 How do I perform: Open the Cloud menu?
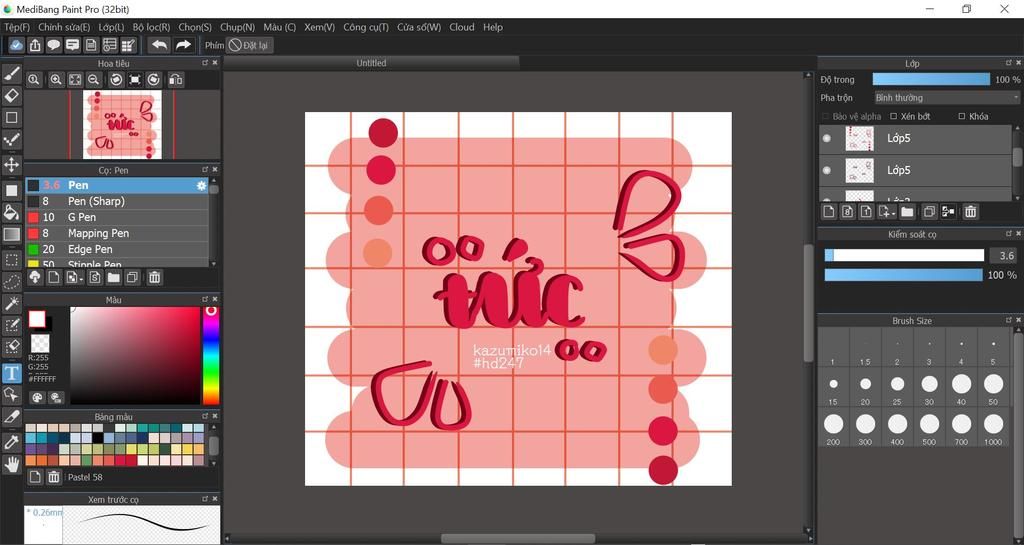click(x=462, y=27)
